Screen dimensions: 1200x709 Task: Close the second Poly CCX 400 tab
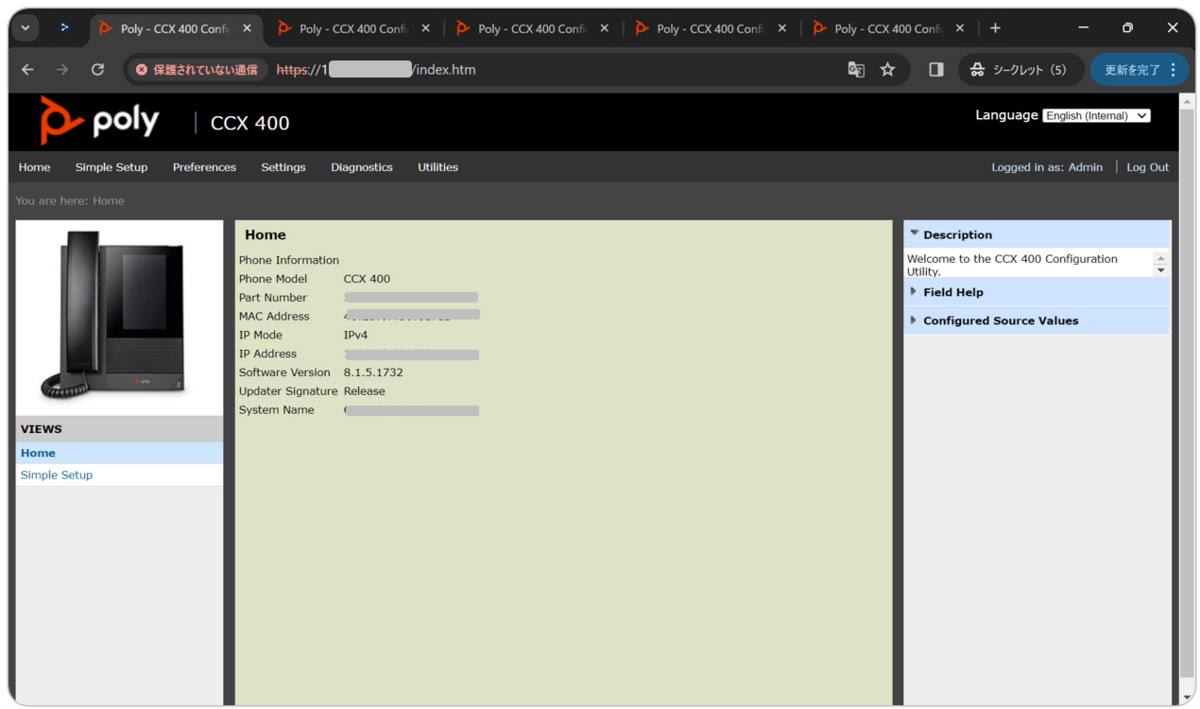(426, 29)
